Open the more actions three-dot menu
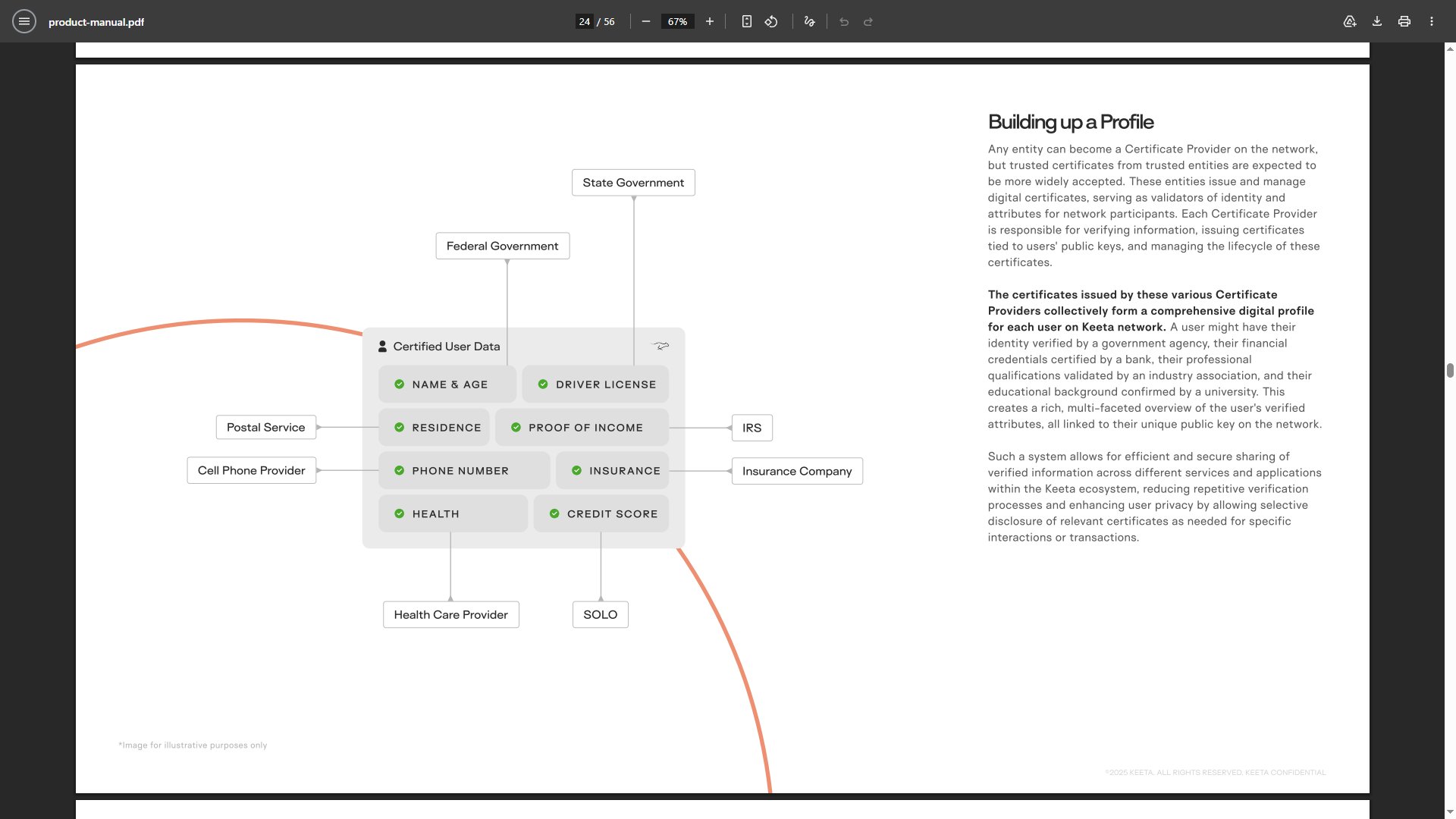Image resolution: width=1456 pixels, height=819 pixels. 1432,21
